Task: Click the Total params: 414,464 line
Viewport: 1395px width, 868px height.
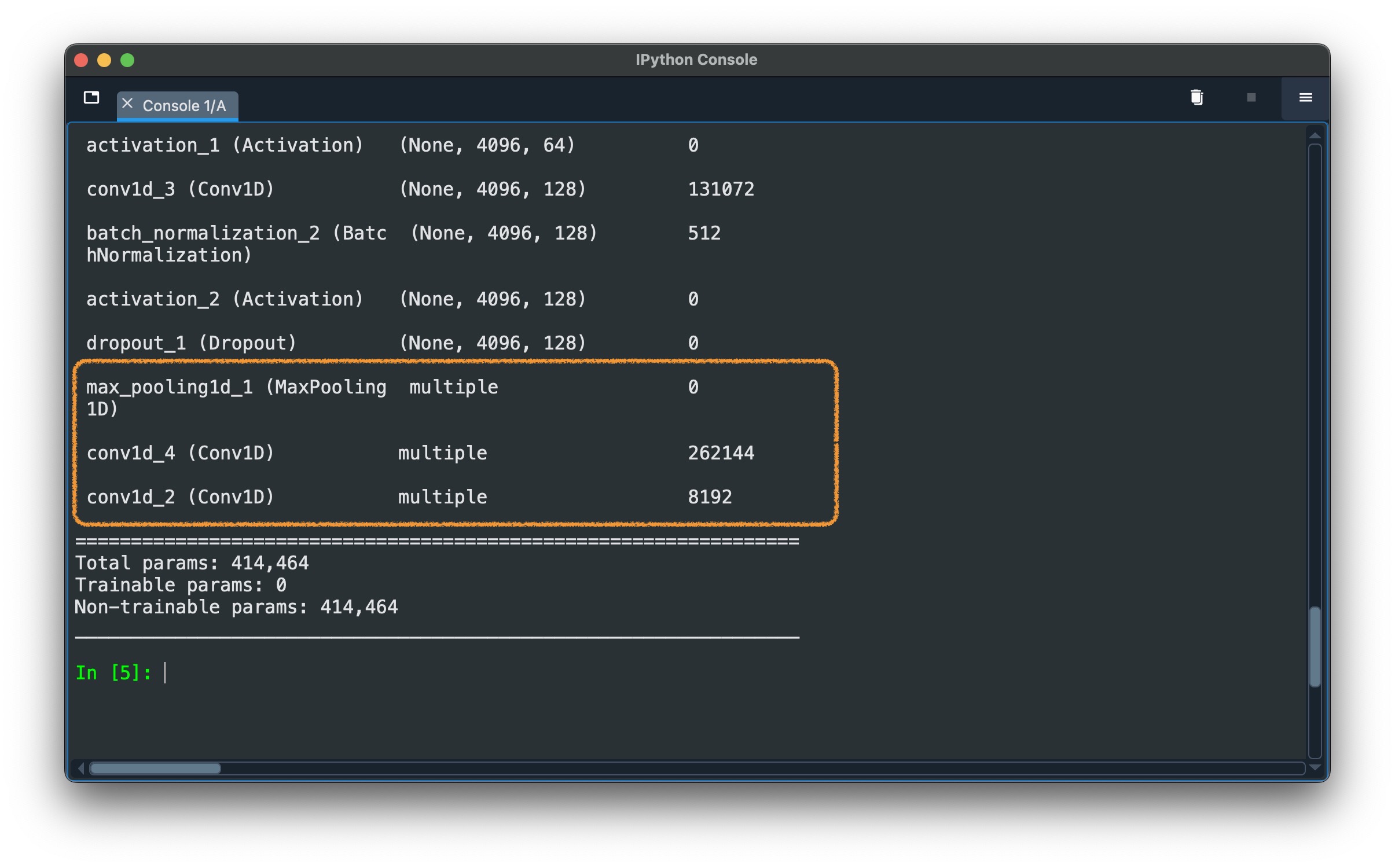Action: [192, 562]
